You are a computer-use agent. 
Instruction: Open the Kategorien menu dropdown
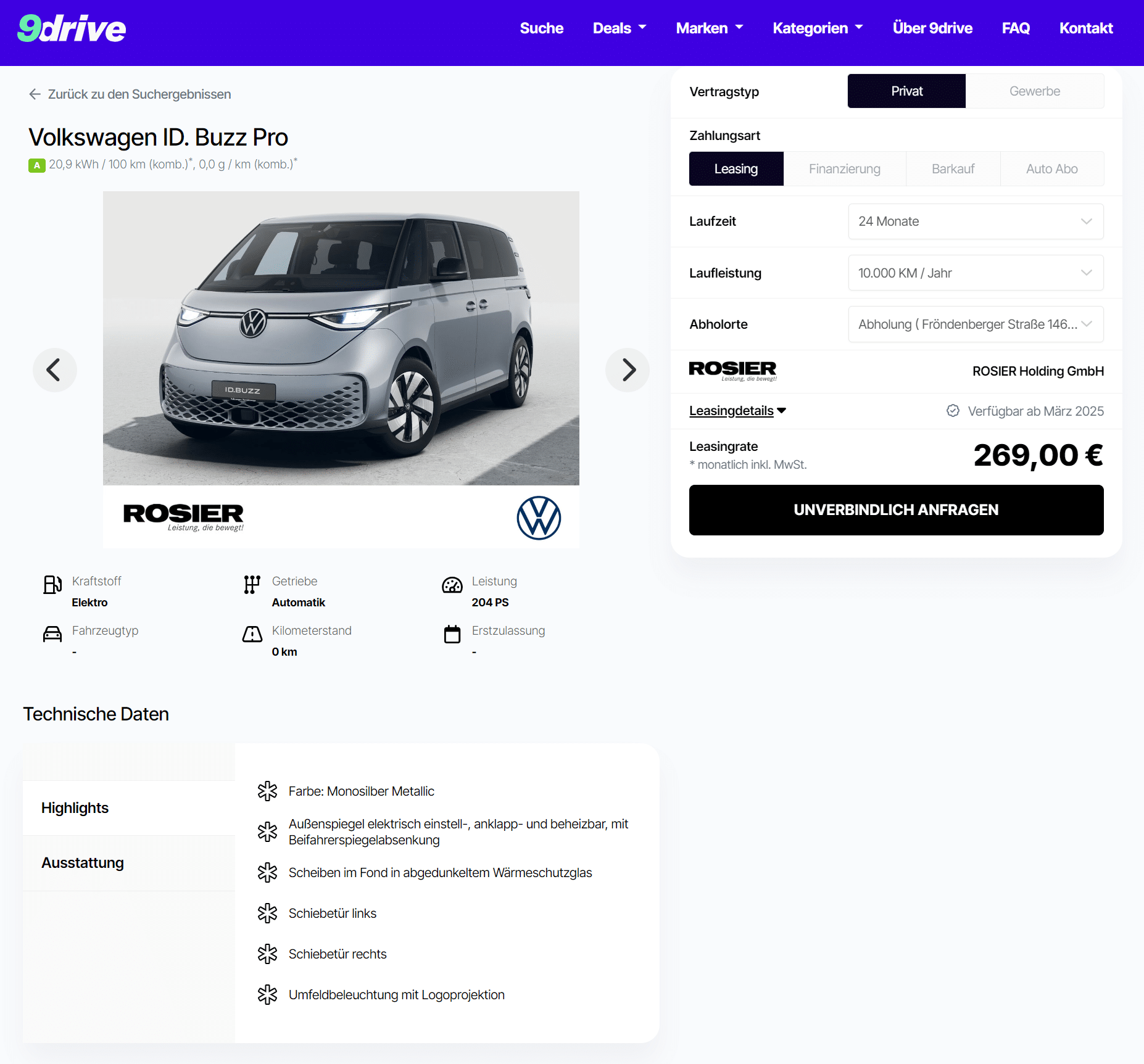(818, 28)
